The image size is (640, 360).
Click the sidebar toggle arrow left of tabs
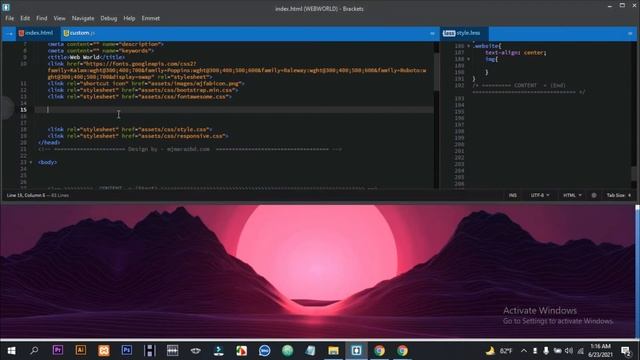click(x=9, y=33)
